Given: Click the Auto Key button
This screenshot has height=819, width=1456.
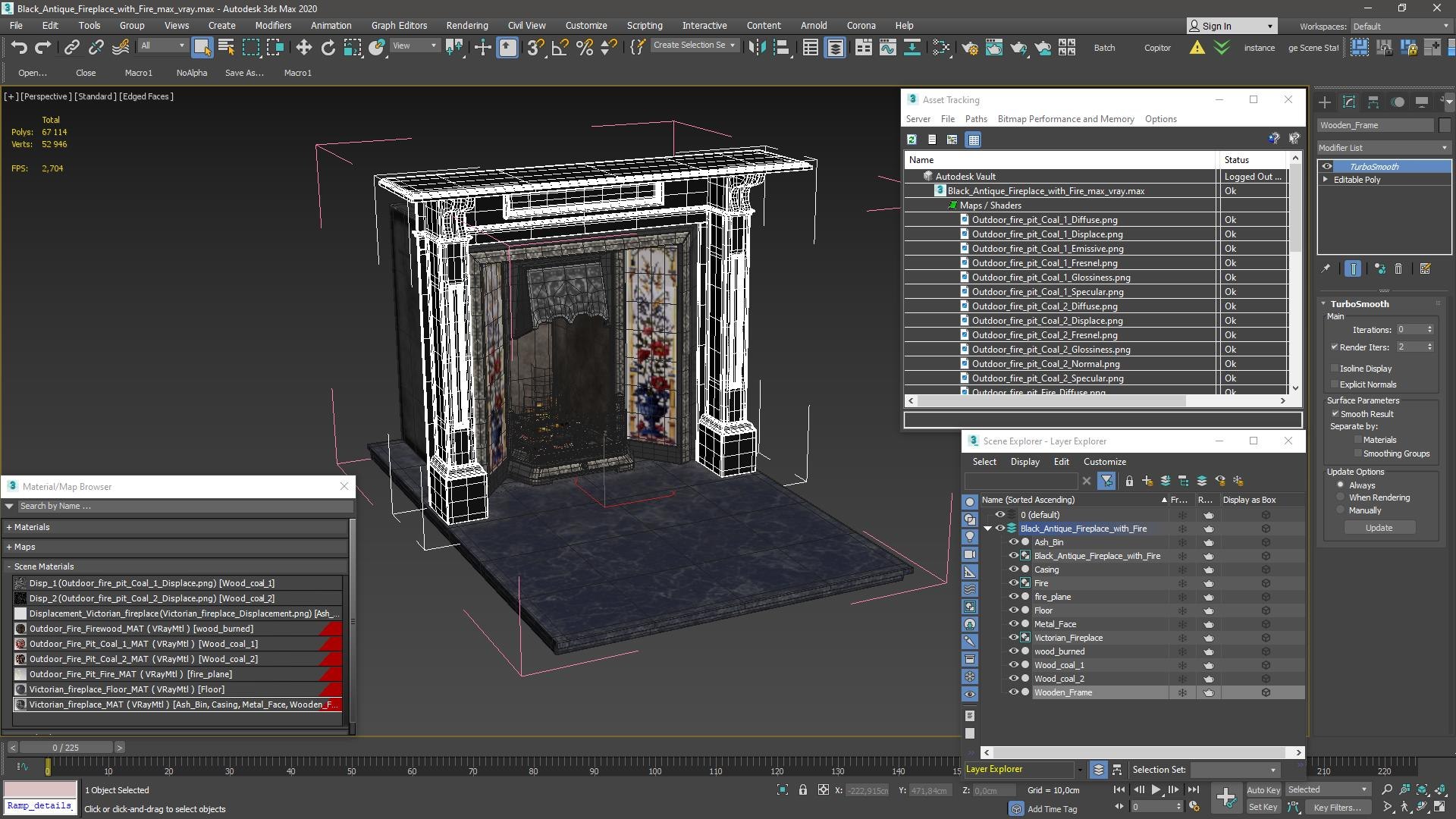Looking at the screenshot, I should click(x=1263, y=790).
